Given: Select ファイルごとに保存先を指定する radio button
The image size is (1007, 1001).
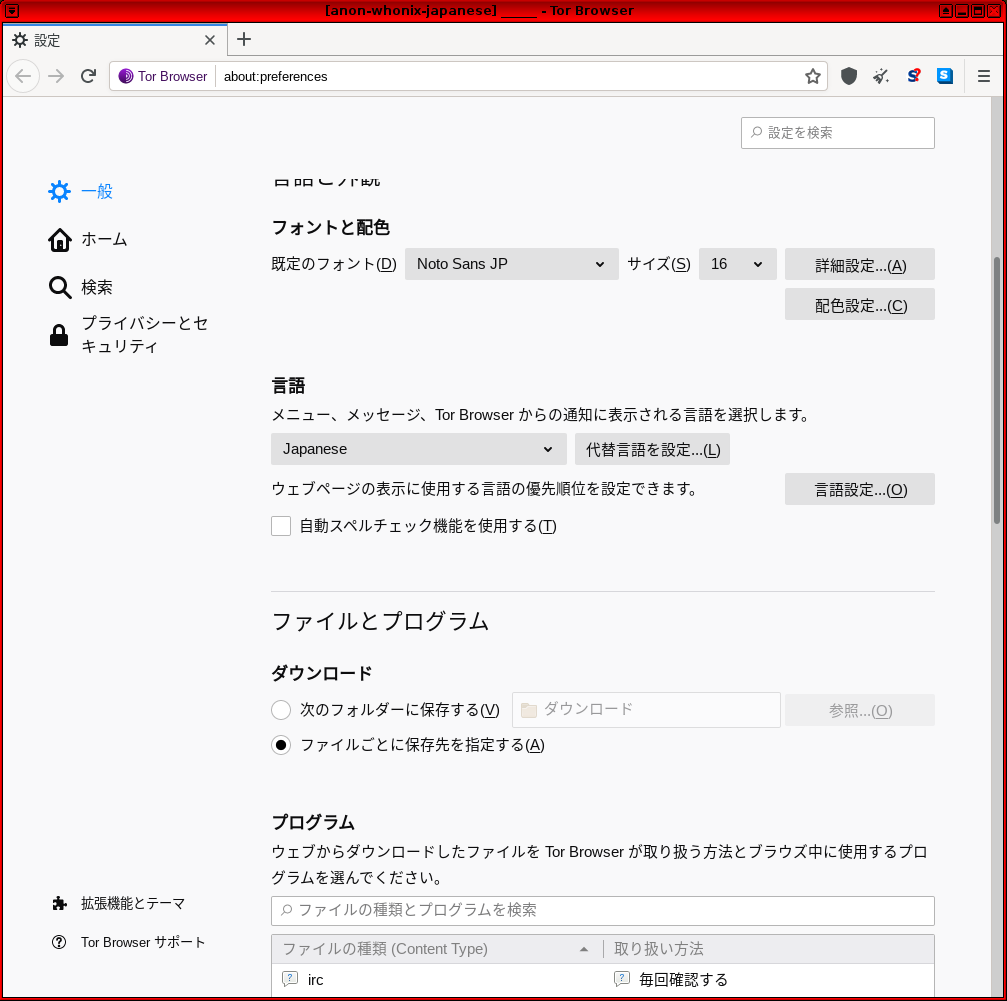Looking at the screenshot, I should (281, 745).
